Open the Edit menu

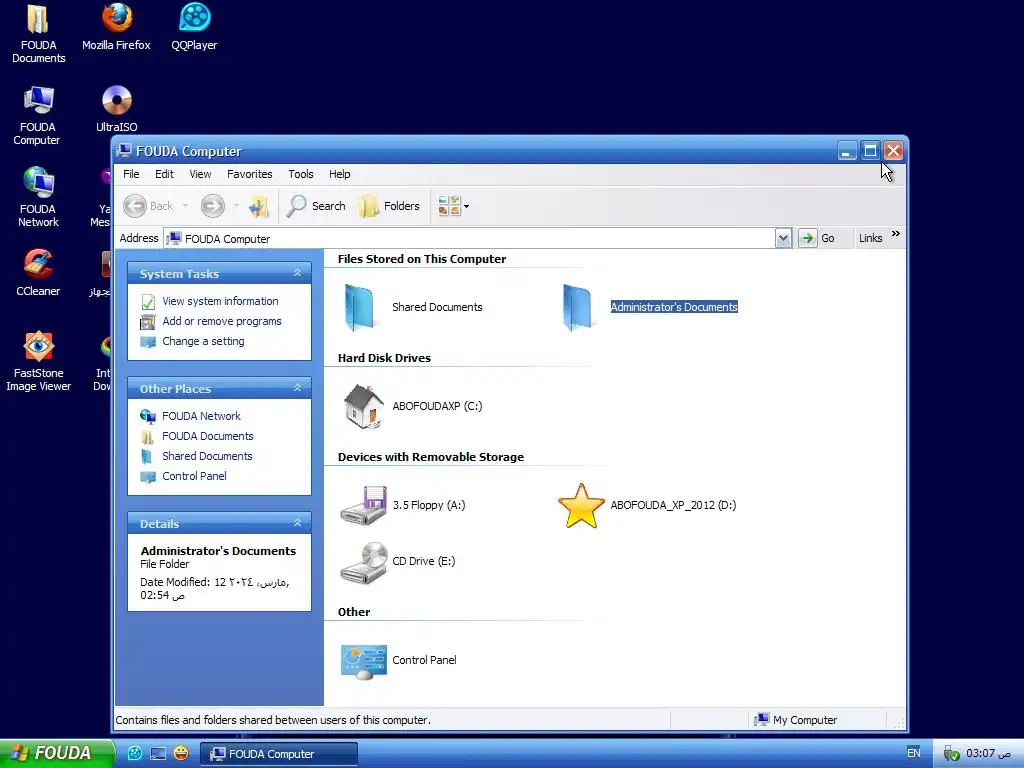click(x=164, y=174)
